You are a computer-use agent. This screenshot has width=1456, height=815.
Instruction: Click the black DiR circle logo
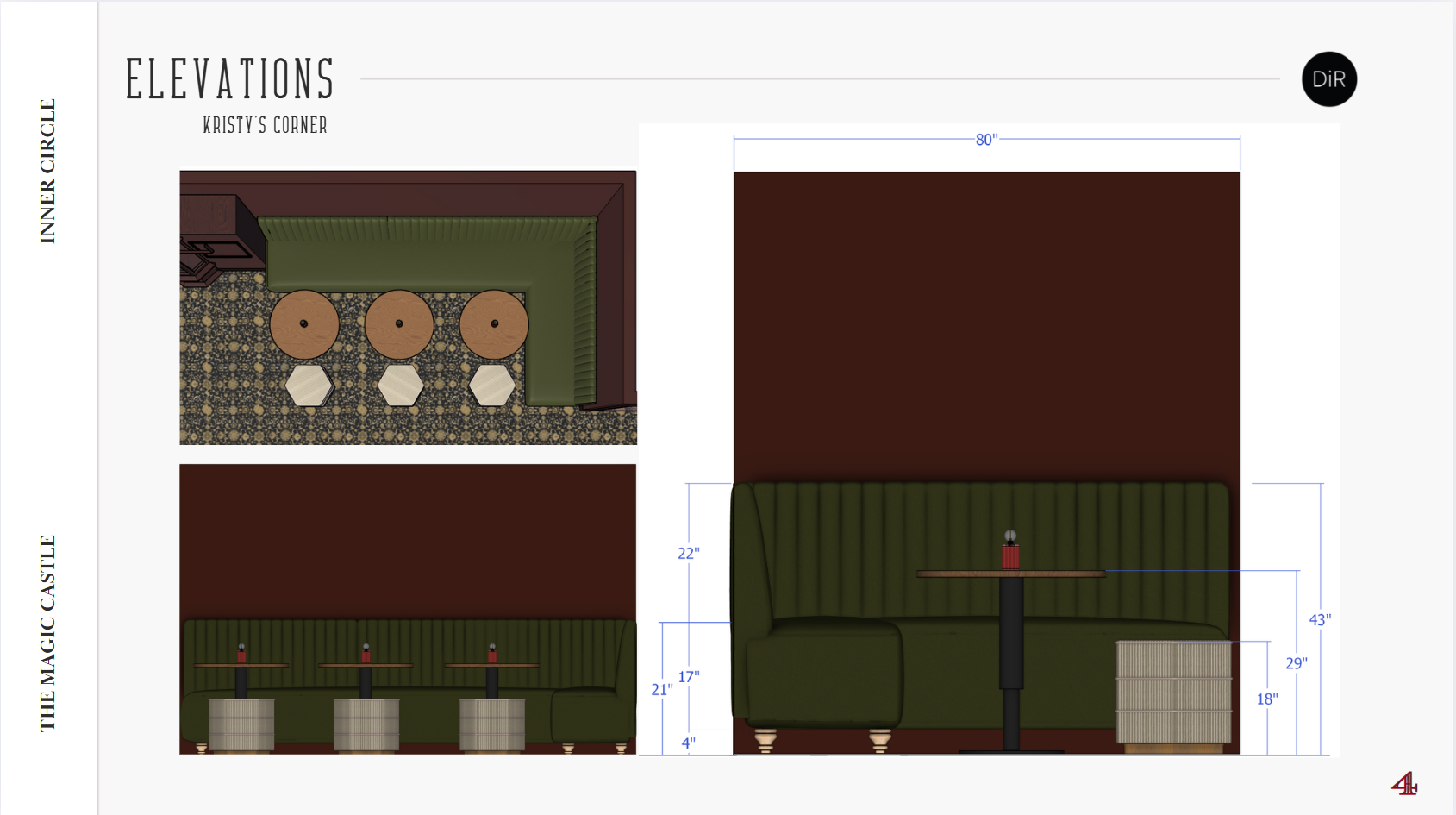click(1328, 79)
